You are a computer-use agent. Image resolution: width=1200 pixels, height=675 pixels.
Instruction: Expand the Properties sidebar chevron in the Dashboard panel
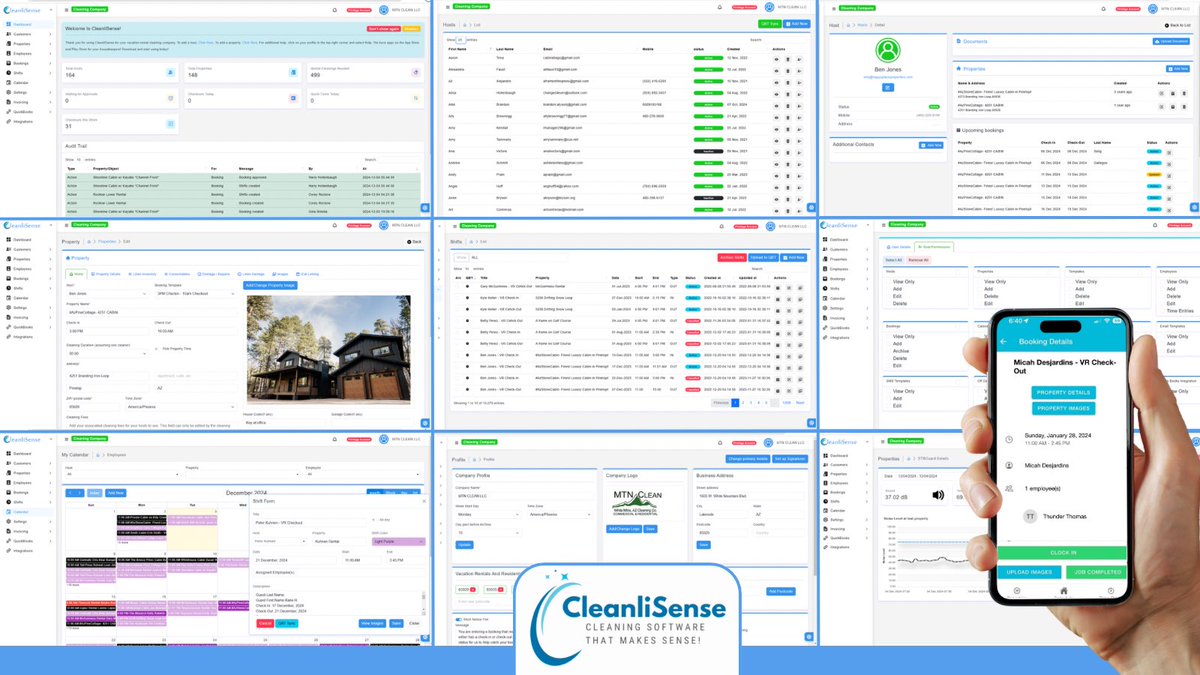pyautogui.click(x=50, y=44)
